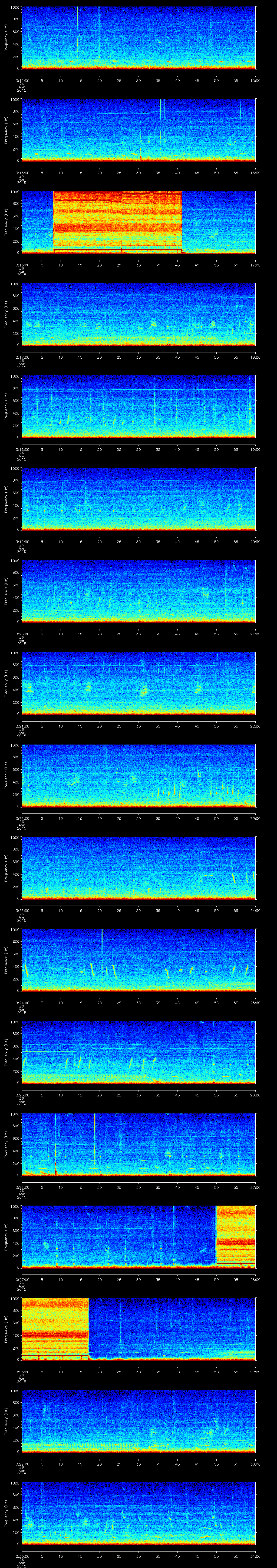Click the "22:00" axis end label
The image size is (277, 1568).
coord(256,726)
